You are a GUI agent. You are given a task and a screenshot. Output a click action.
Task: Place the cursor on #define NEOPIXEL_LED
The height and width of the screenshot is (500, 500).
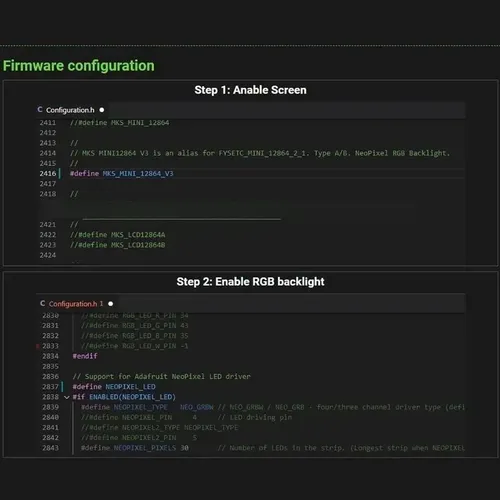pos(114,387)
